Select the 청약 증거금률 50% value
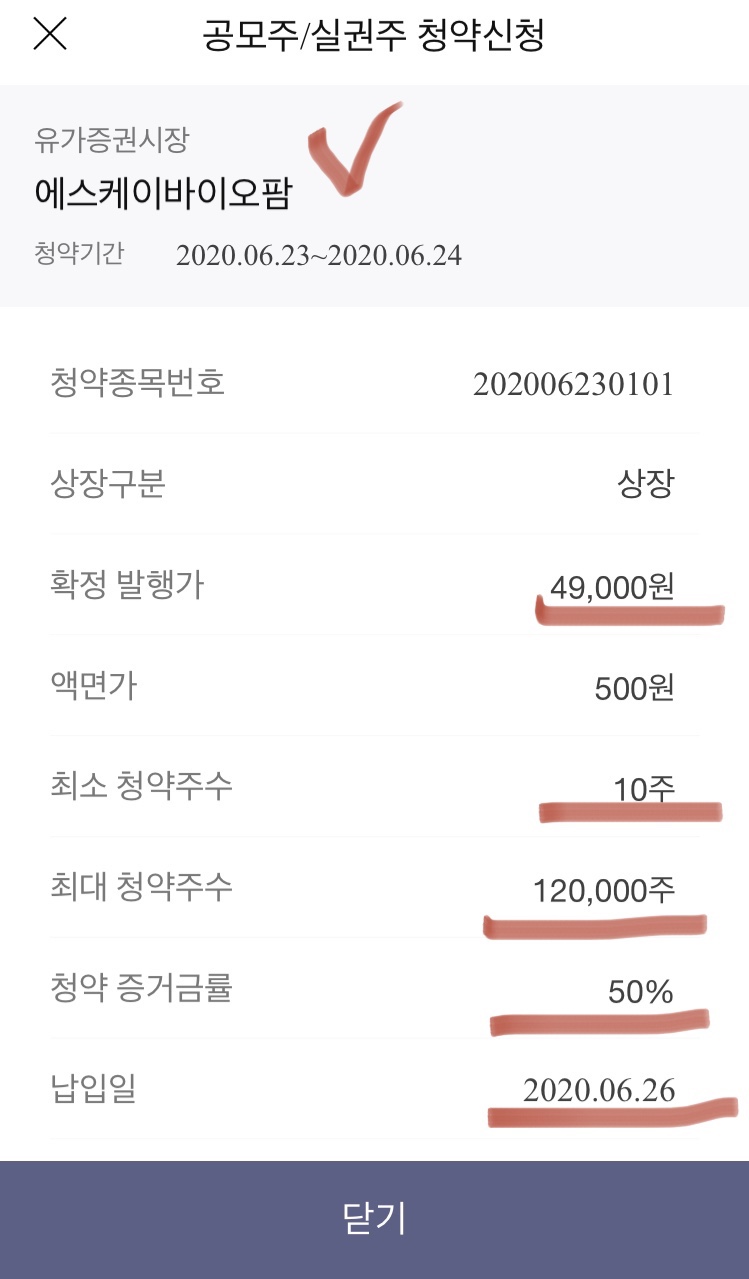This screenshot has width=749, height=1279. [x=640, y=992]
